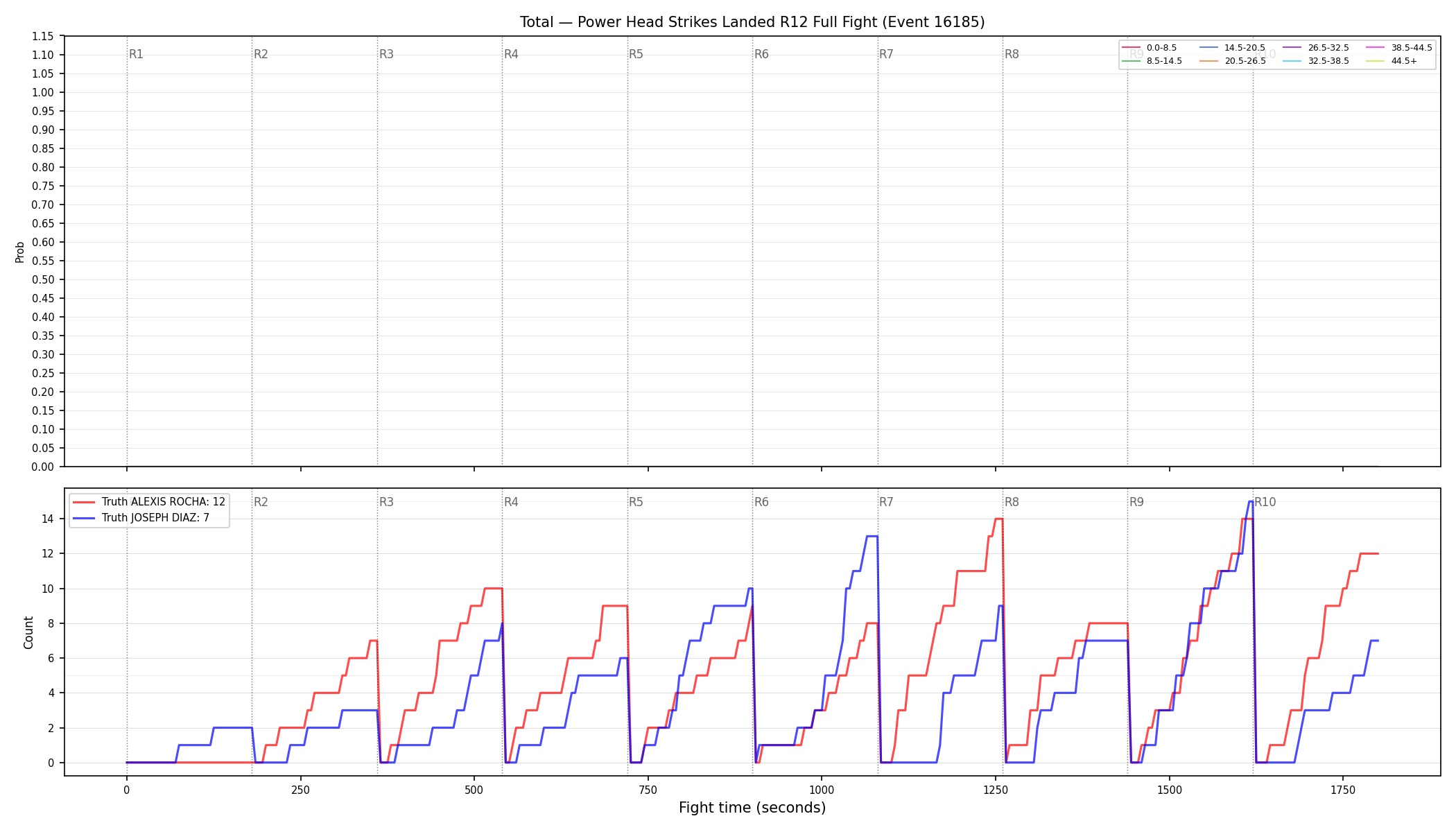Click the R10 round marker in Count chart

(x=1265, y=502)
